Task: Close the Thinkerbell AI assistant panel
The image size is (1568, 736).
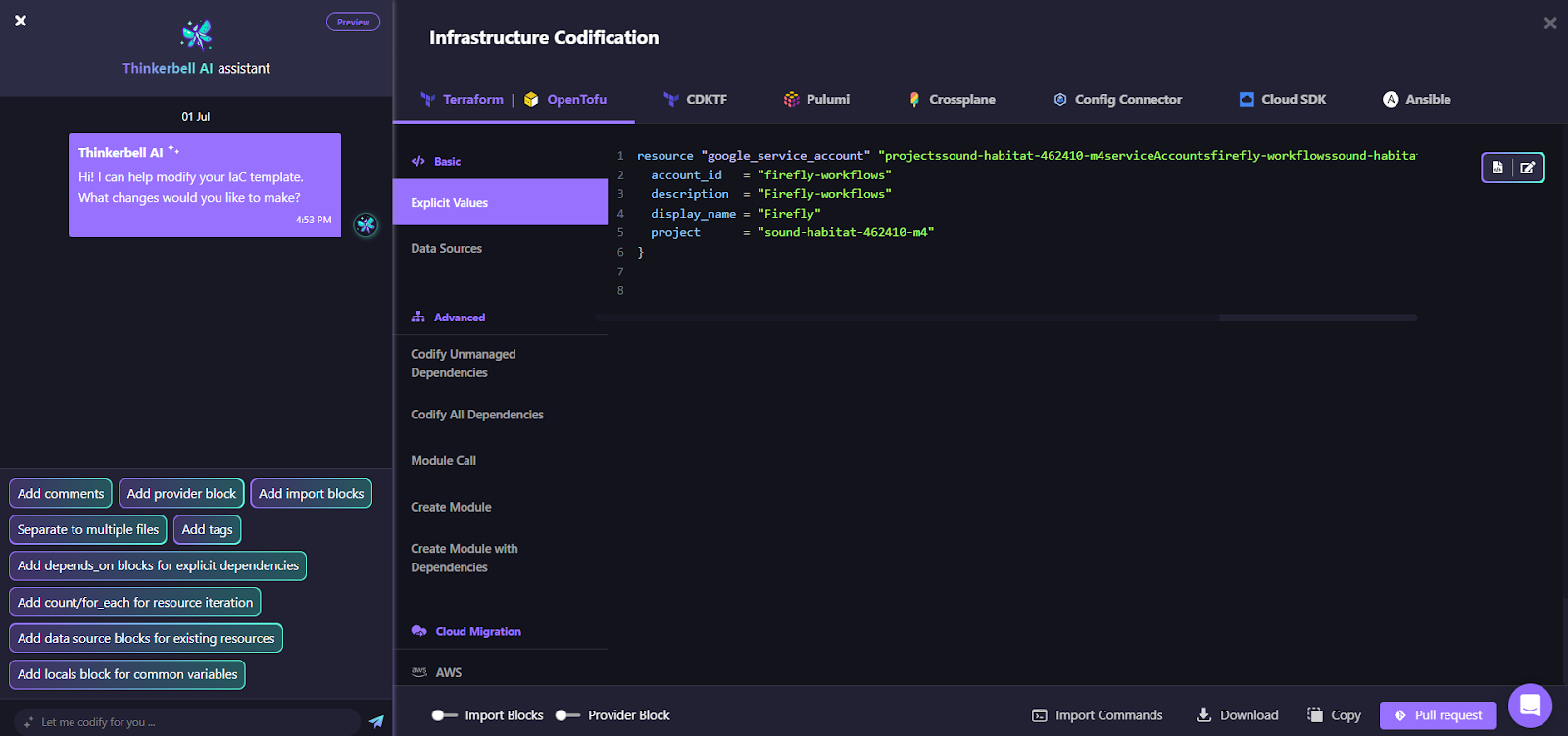Action: coord(21,21)
